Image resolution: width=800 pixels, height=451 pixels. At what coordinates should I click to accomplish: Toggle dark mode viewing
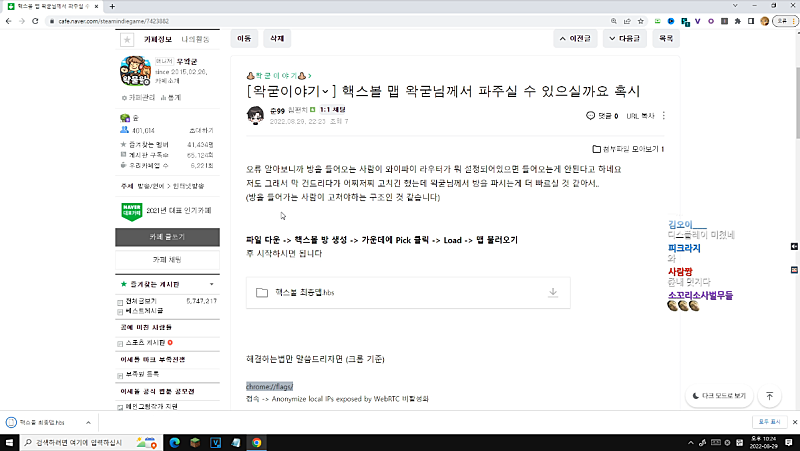coord(720,396)
